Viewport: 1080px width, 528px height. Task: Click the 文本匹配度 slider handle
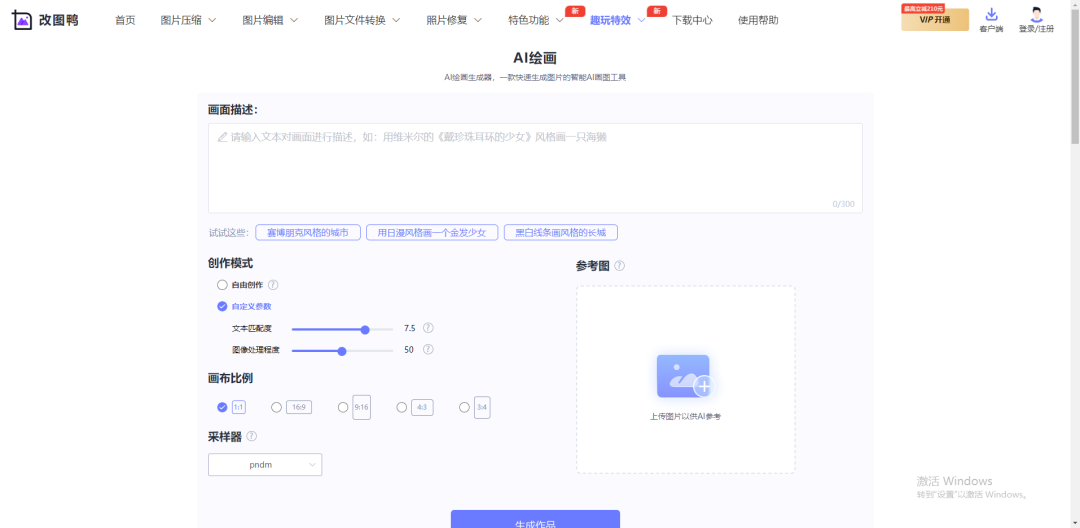365,329
